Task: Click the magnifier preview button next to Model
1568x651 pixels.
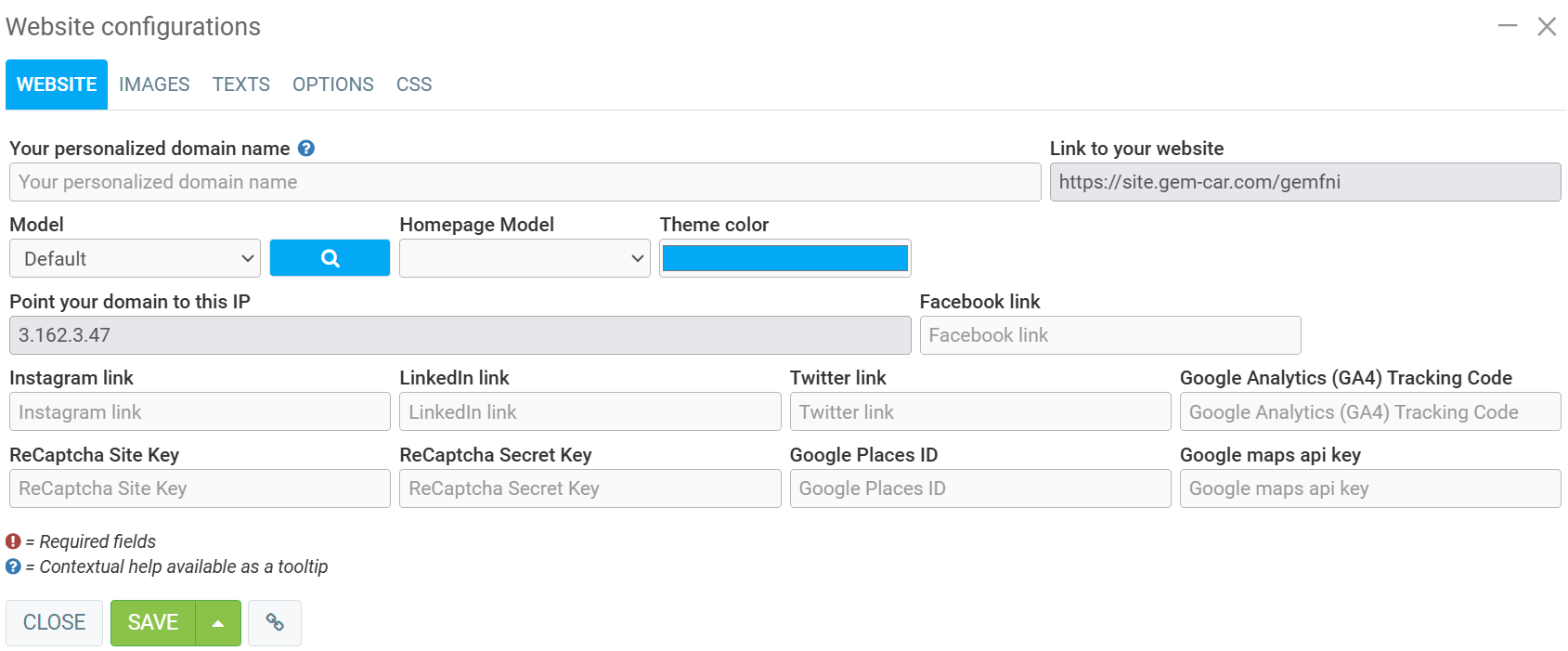Action: tap(330, 258)
